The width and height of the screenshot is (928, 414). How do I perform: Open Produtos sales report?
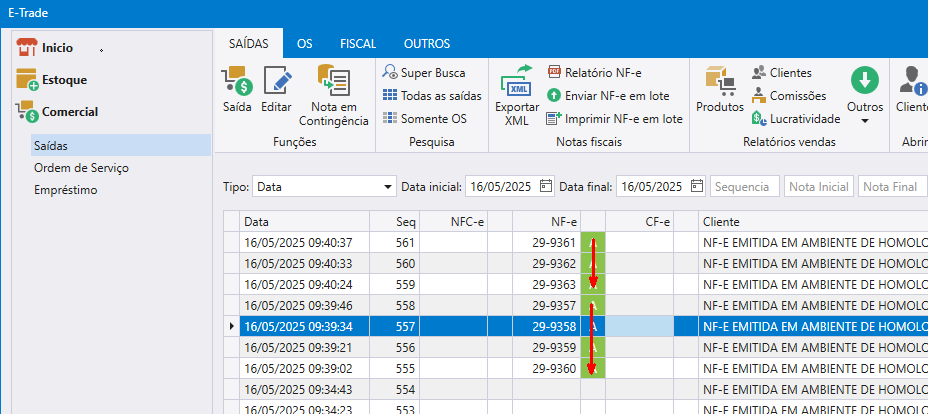click(x=720, y=89)
